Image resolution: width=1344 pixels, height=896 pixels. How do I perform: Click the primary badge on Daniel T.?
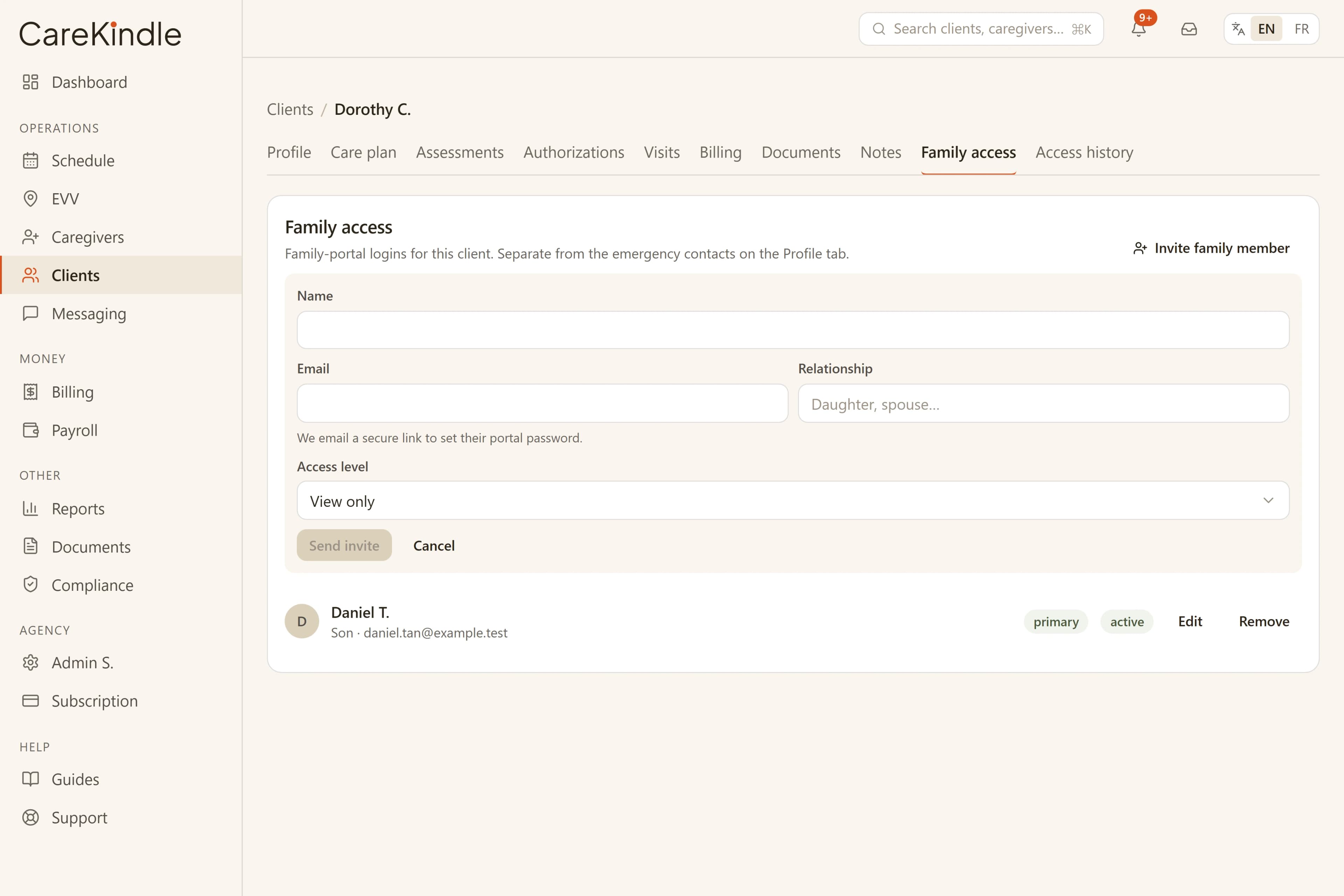click(x=1056, y=622)
